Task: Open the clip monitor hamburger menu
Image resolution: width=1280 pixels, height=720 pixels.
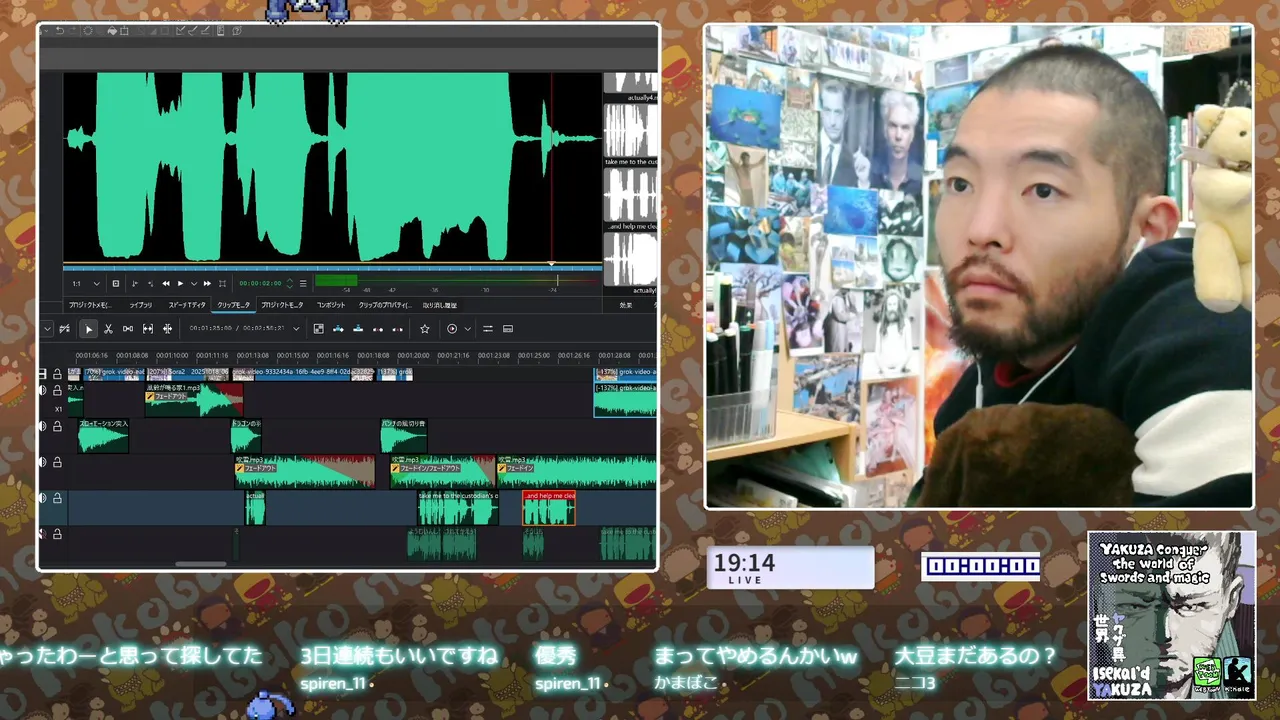Action: point(303,283)
